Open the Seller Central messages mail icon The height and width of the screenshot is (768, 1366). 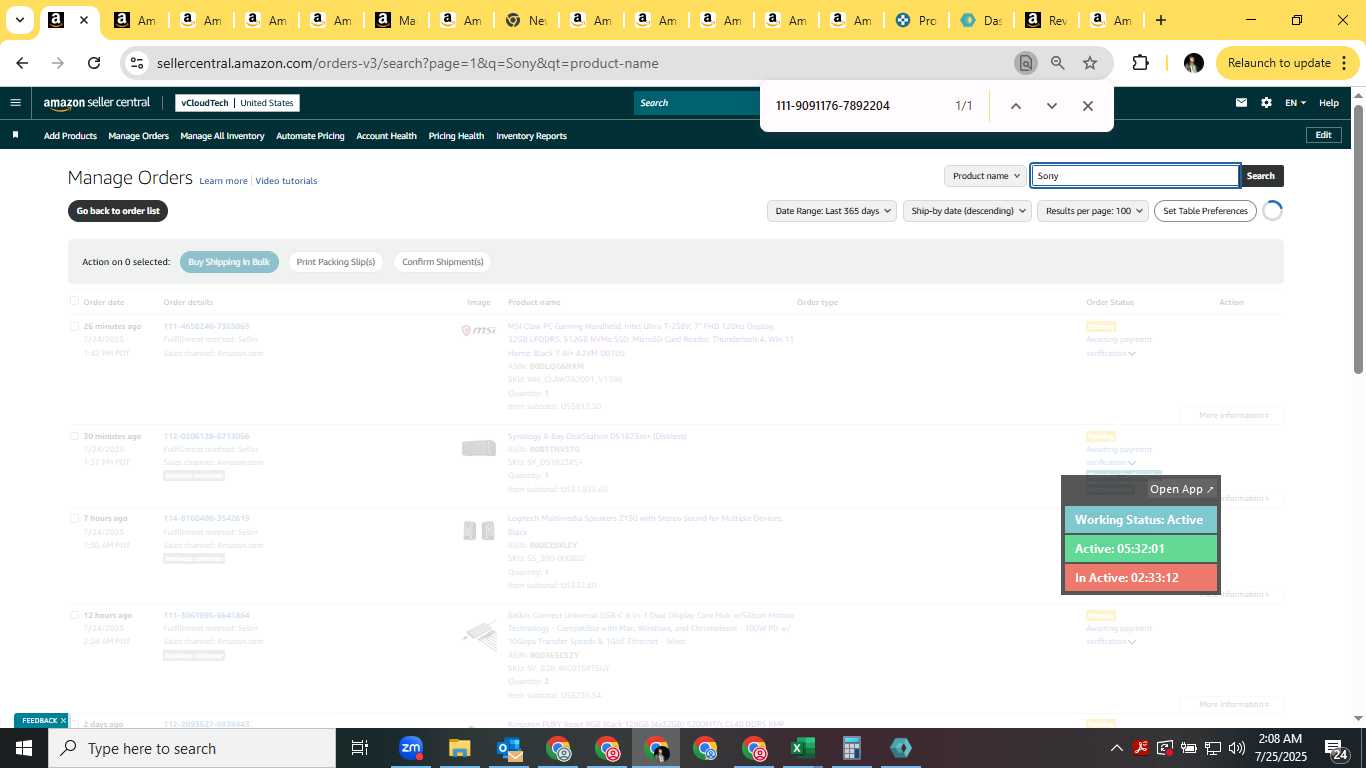[x=1241, y=102]
